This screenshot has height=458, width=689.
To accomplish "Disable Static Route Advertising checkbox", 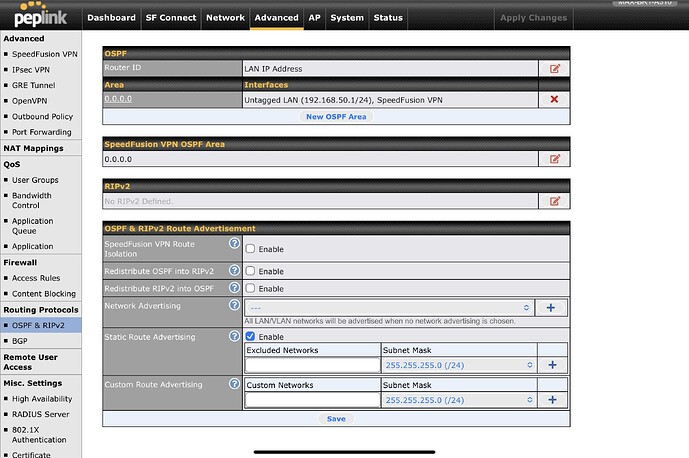I will (250, 336).
